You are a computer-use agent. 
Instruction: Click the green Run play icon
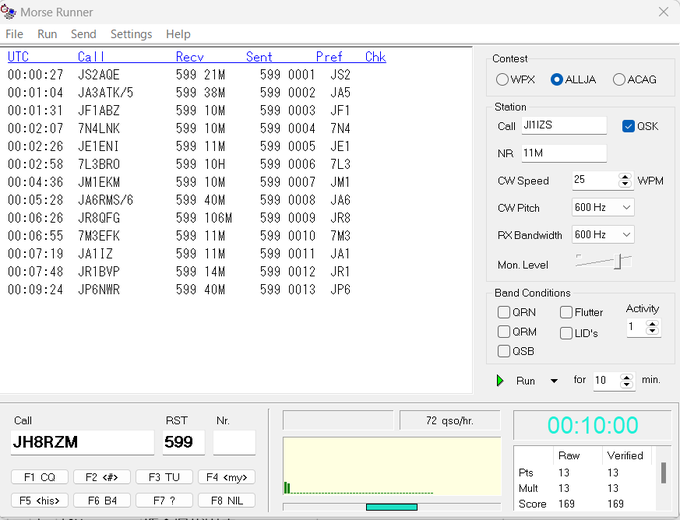[x=500, y=381]
